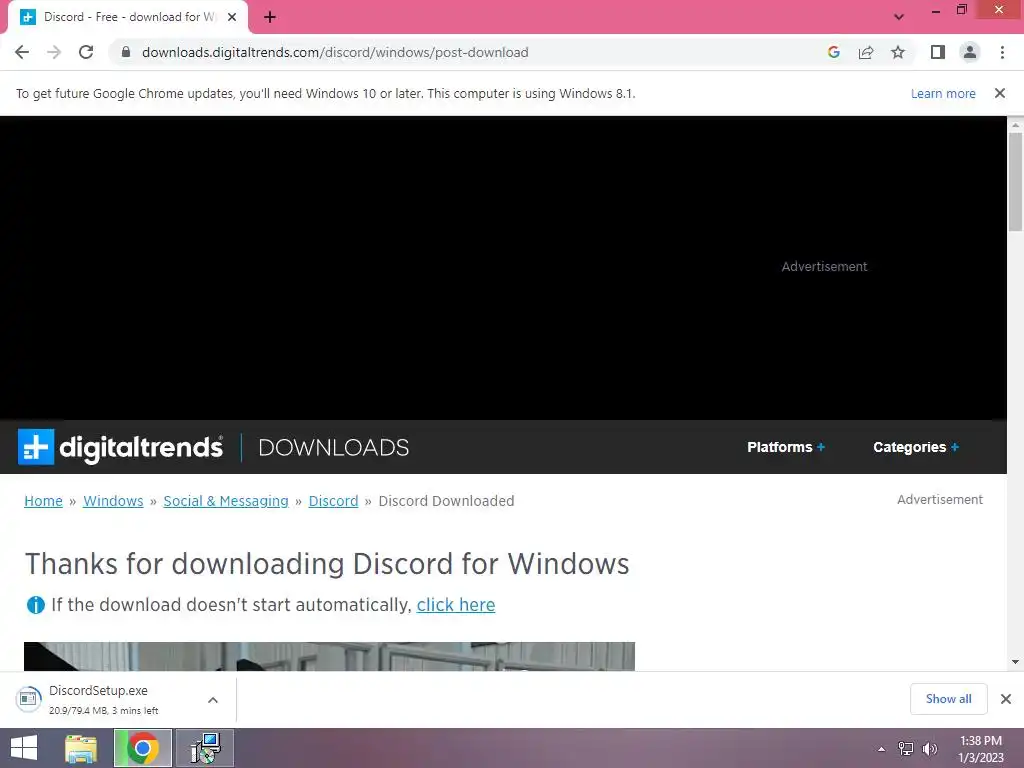The width and height of the screenshot is (1024, 768).
Task: Select the Discord - Free download tab
Action: 127,17
